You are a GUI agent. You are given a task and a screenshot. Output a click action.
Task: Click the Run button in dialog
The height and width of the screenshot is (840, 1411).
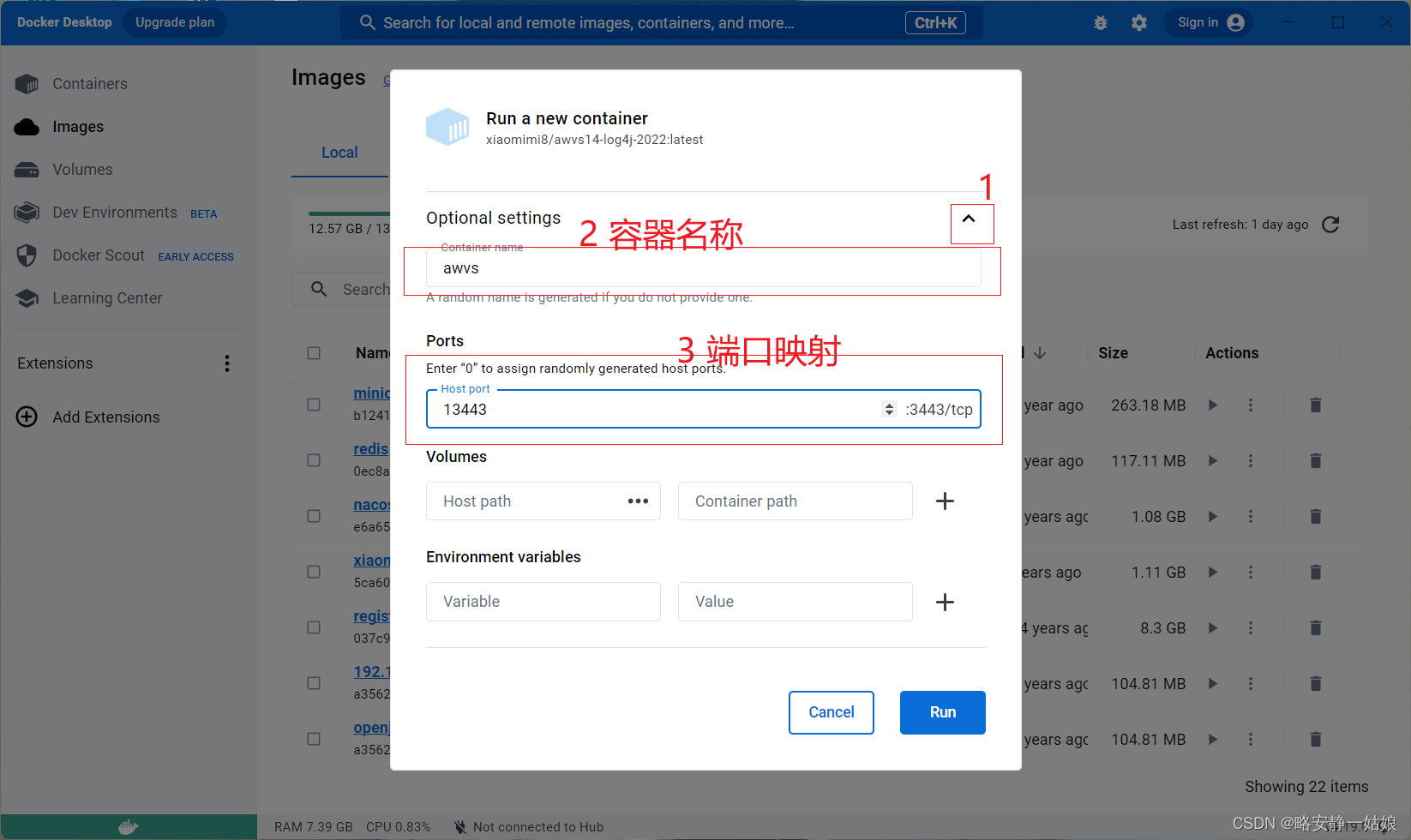pos(943,712)
